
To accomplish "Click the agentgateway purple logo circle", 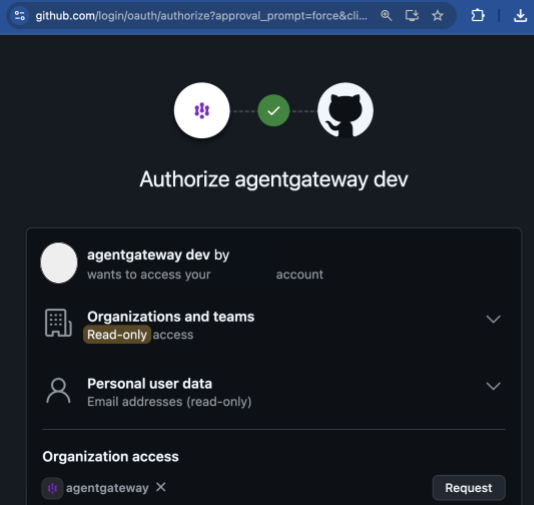I will 202,110.
